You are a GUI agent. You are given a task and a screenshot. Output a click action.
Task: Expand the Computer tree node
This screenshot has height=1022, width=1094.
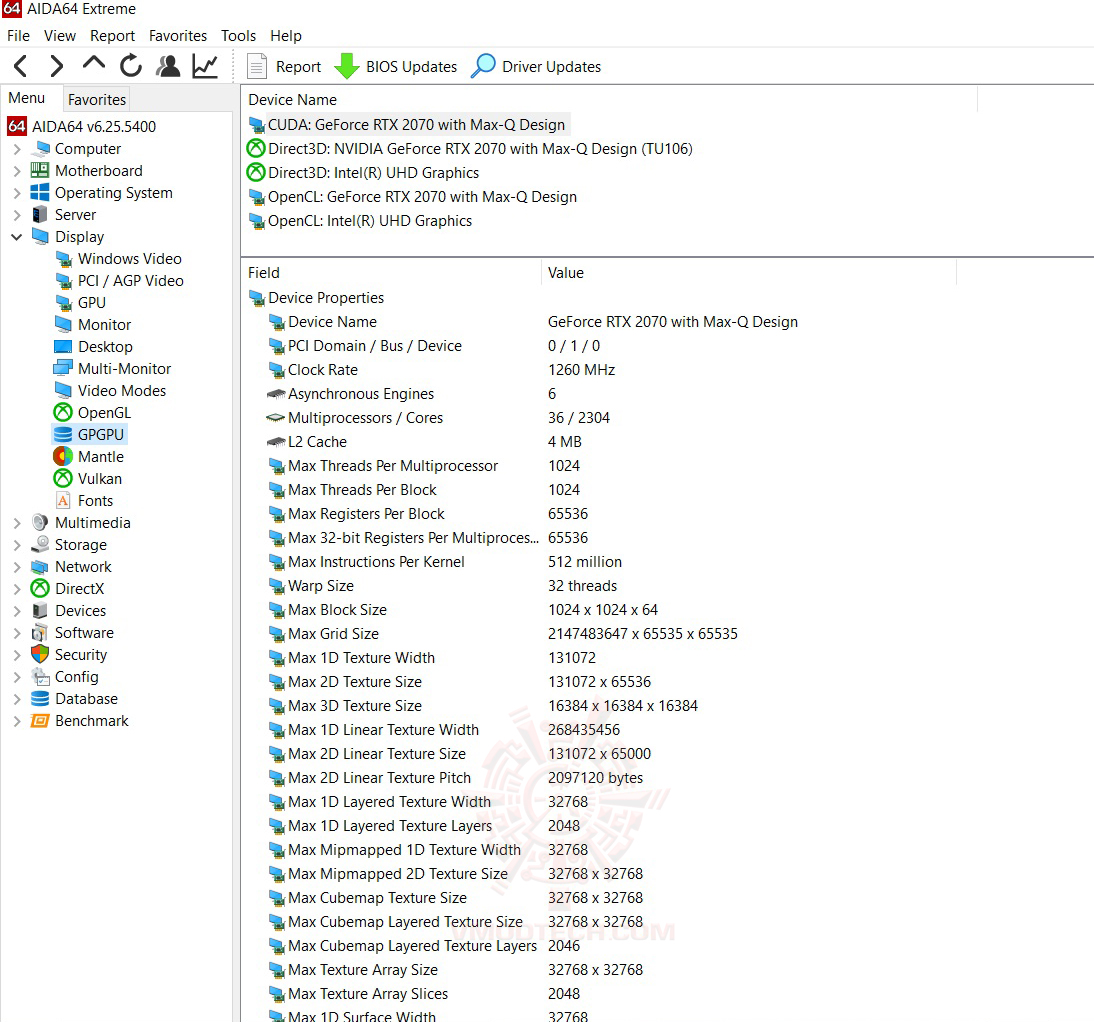(17, 149)
